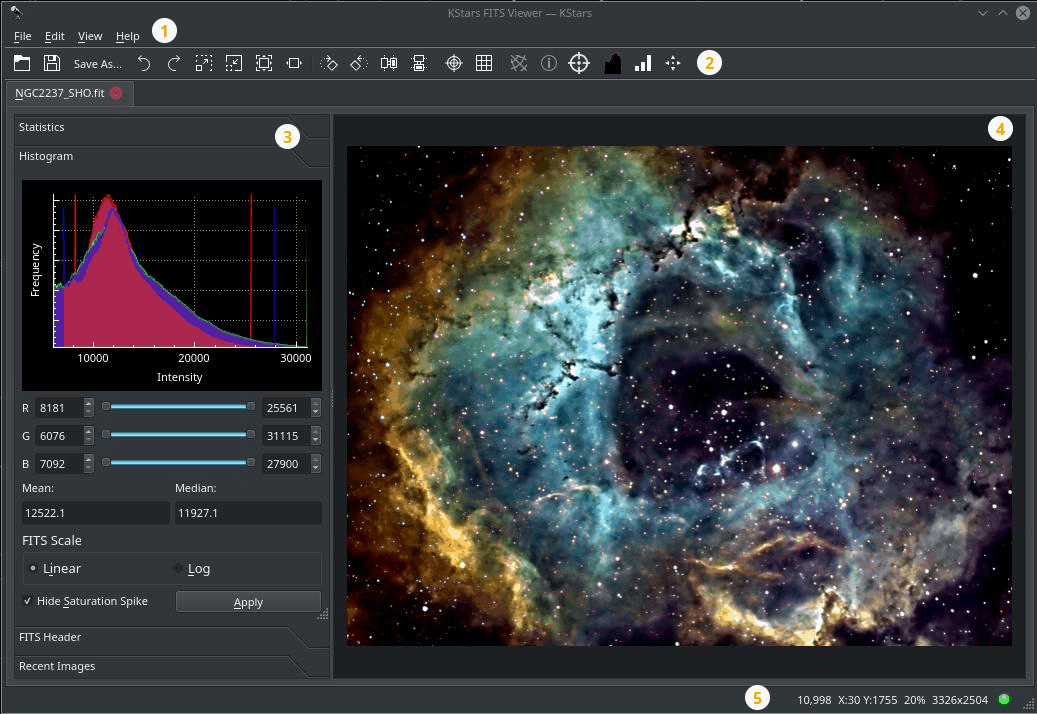Screen dimensions: 1037x714
Task: Toggle Hide Saturation Spike checkbox
Action: tap(28, 601)
